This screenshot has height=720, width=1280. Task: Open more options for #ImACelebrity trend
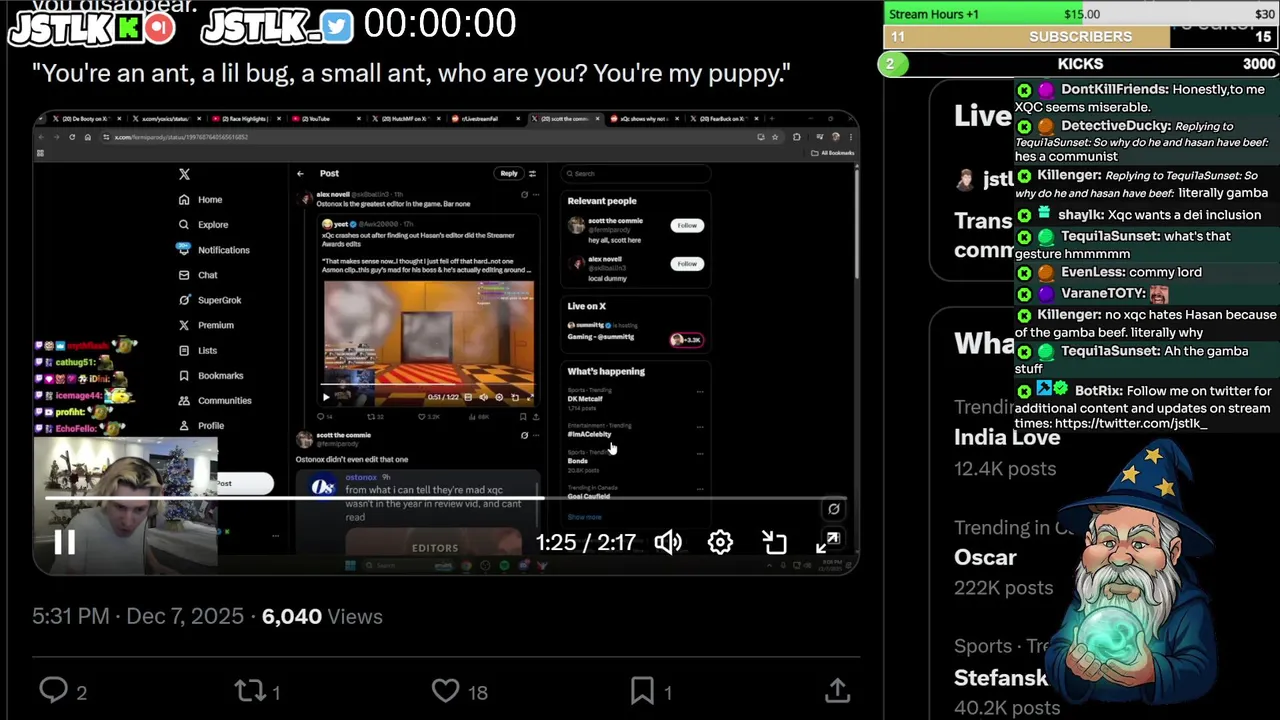click(x=699, y=427)
